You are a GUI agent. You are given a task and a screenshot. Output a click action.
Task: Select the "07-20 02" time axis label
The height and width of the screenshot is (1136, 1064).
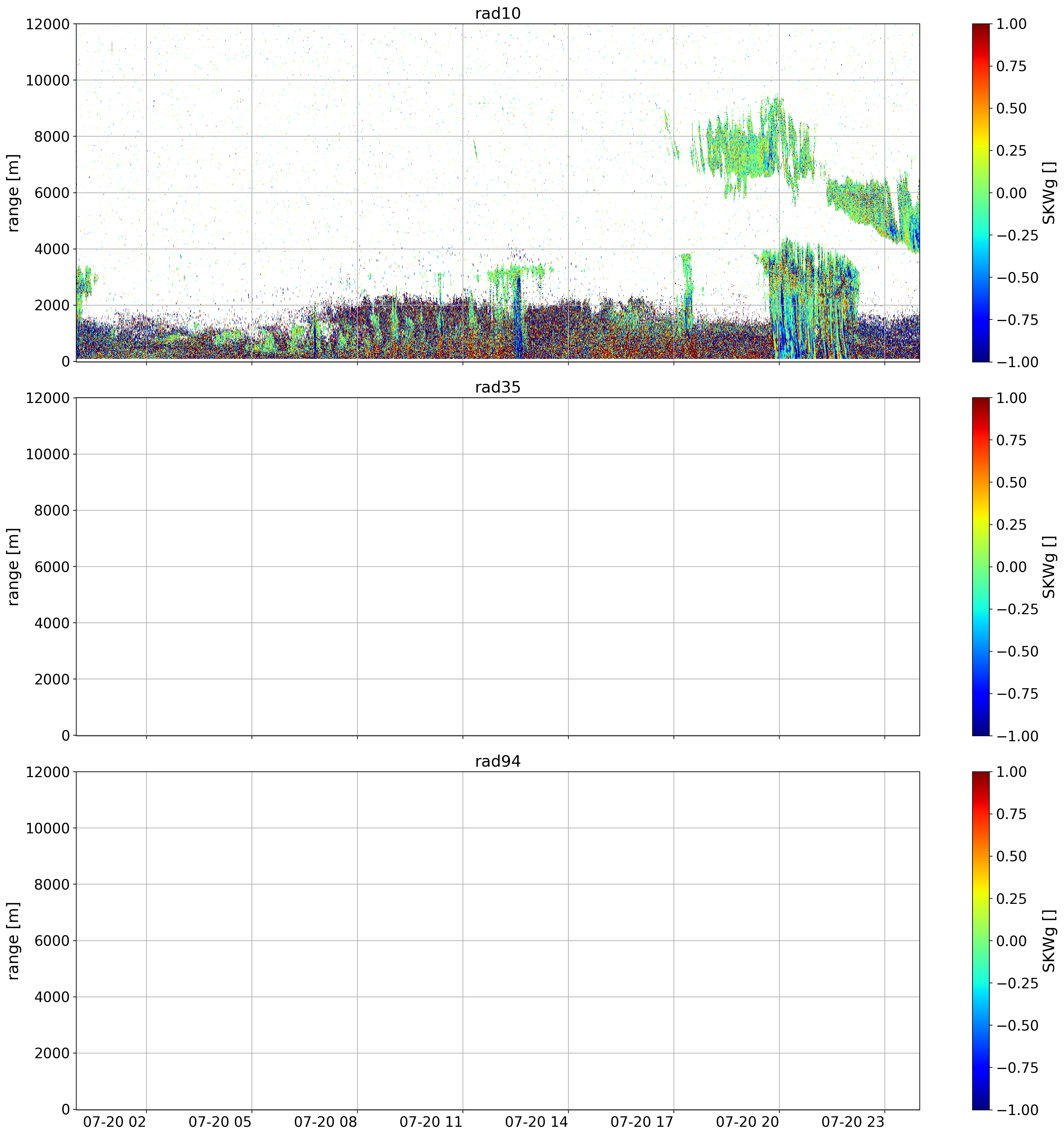[114, 1122]
